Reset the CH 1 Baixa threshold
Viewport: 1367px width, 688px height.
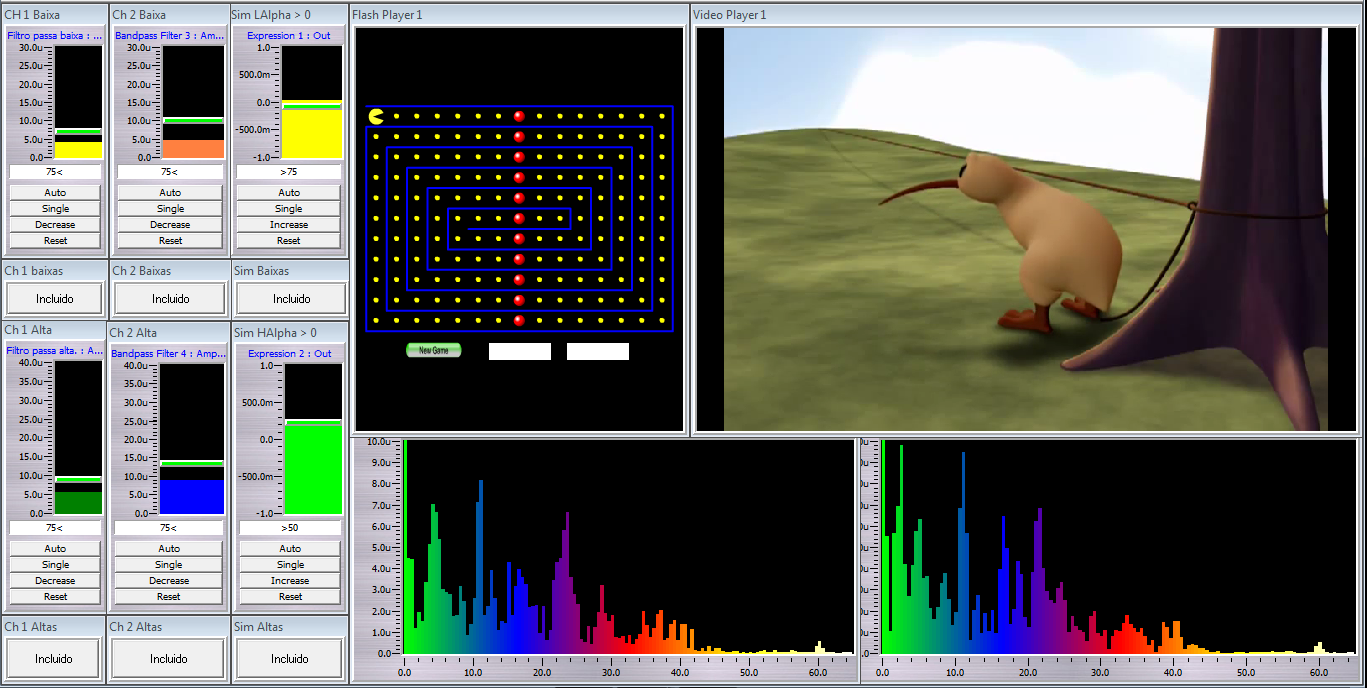(x=56, y=240)
